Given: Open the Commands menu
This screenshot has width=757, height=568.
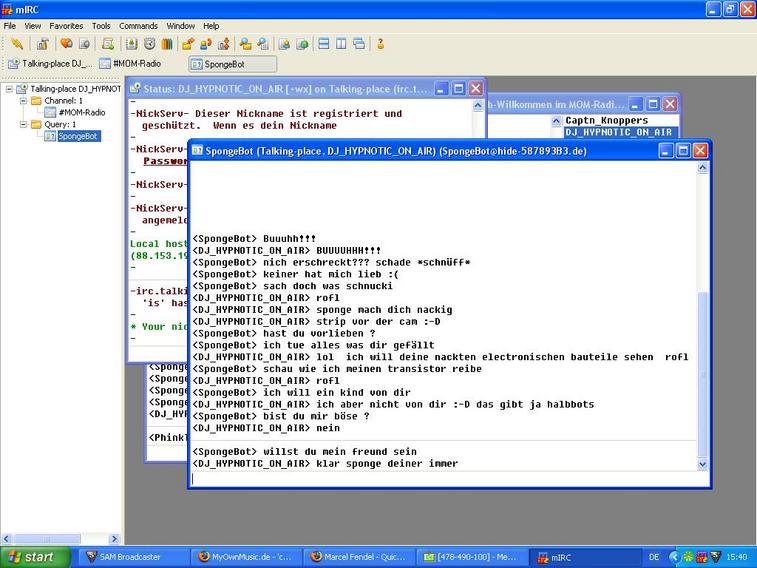Looking at the screenshot, I should [138, 26].
